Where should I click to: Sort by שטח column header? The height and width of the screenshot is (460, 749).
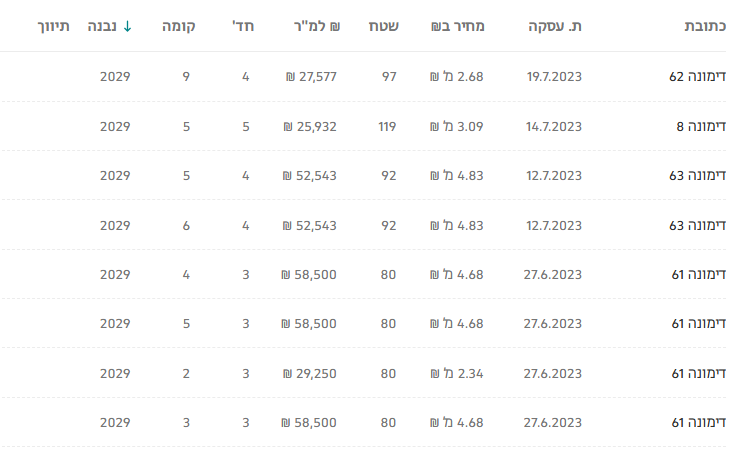pos(384,26)
